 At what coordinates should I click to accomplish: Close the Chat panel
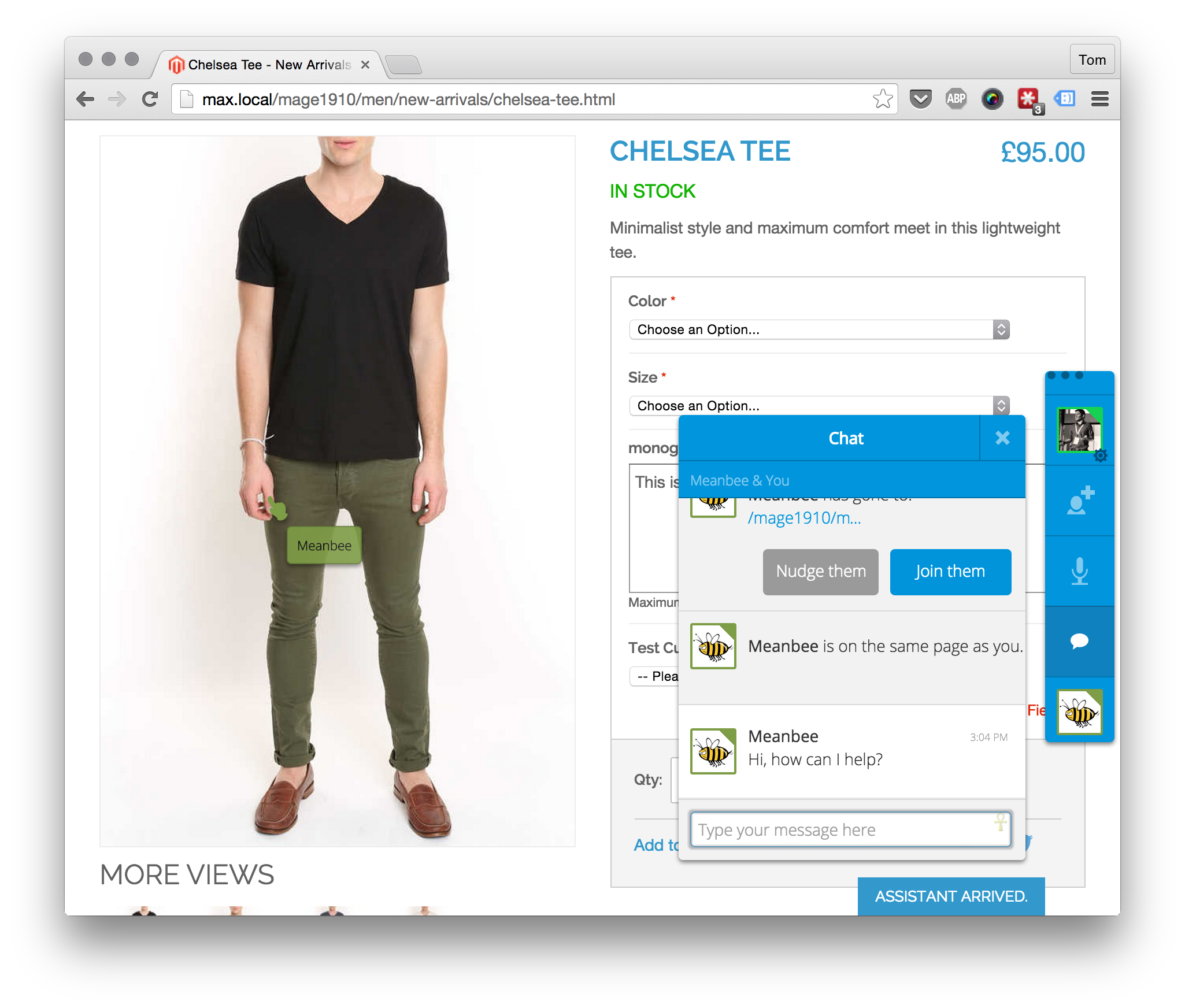1002,438
